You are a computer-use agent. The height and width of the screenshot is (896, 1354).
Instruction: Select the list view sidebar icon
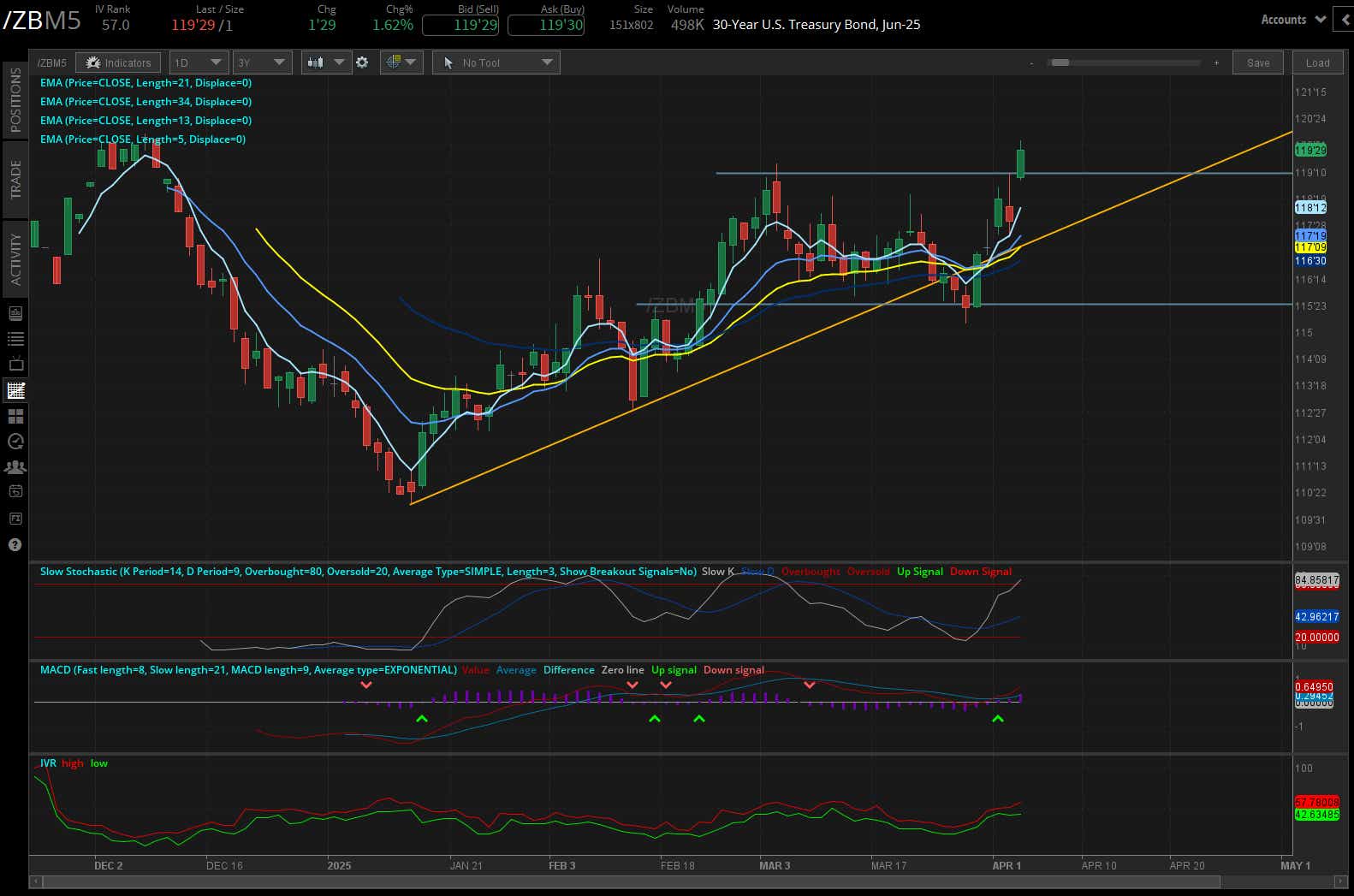point(15,339)
